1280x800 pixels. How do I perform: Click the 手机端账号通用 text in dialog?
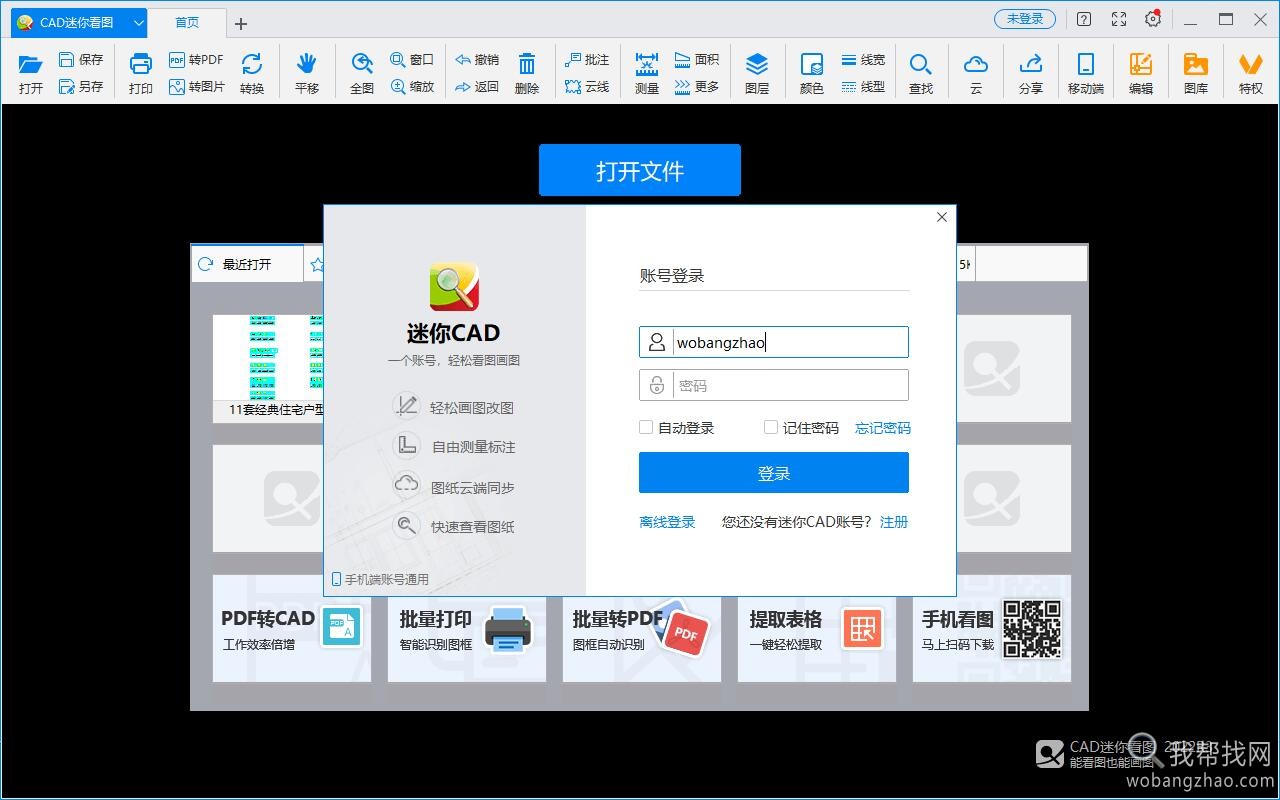pyautogui.click(x=387, y=579)
